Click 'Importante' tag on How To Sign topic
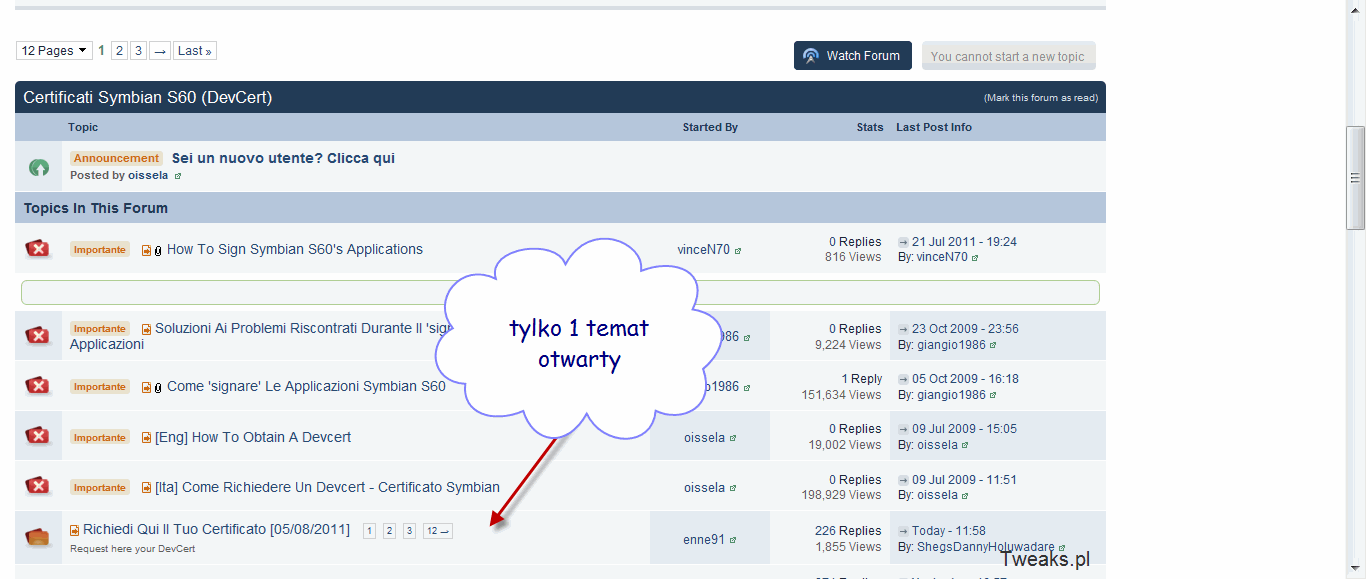The image size is (1366, 579). [100, 250]
